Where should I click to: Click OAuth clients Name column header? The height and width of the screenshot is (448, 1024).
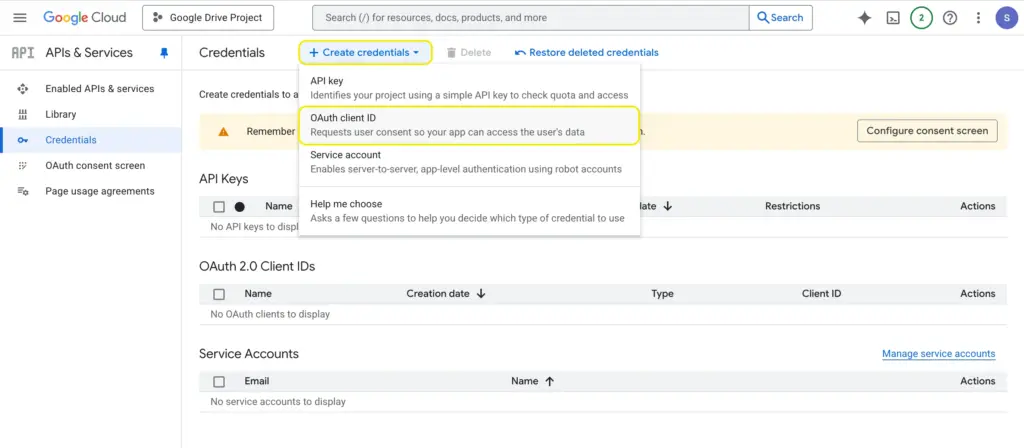pyautogui.click(x=258, y=293)
